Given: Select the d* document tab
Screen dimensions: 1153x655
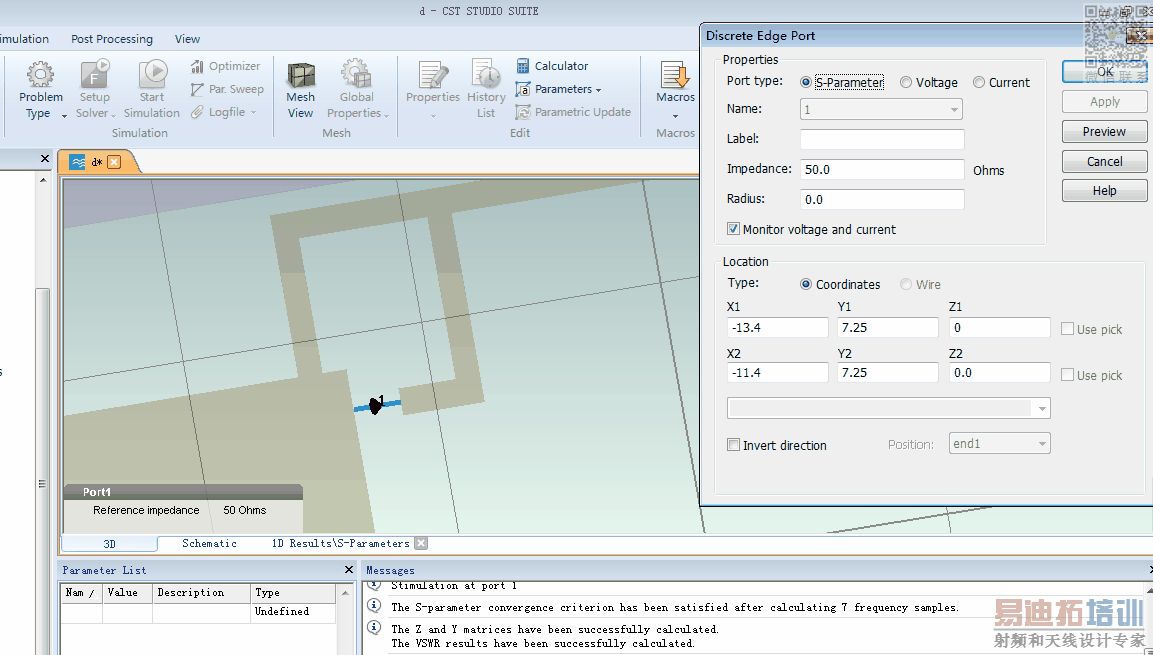Looking at the screenshot, I should 96,162.
